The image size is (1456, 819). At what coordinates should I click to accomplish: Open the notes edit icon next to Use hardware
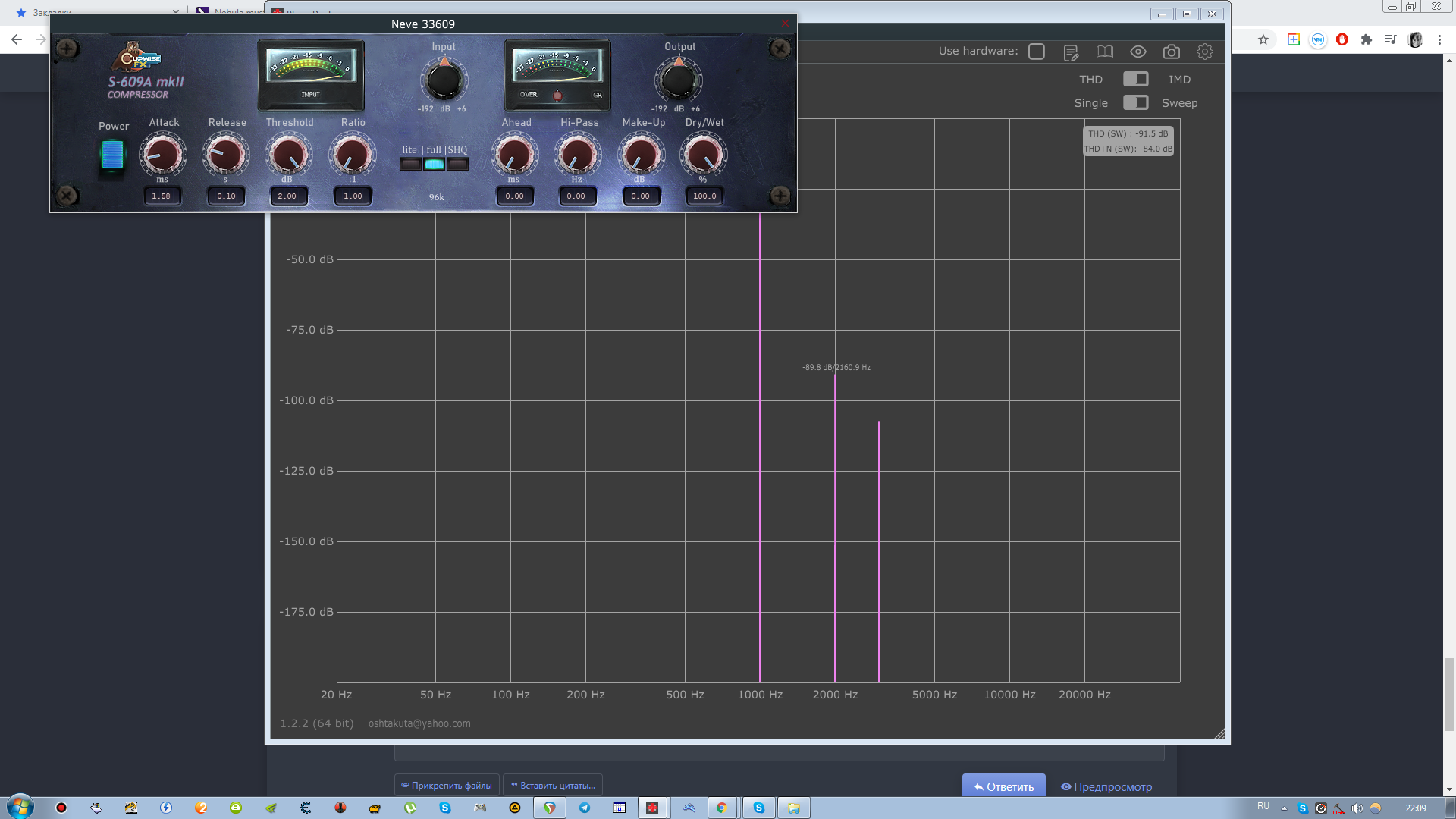point(1071,52)
